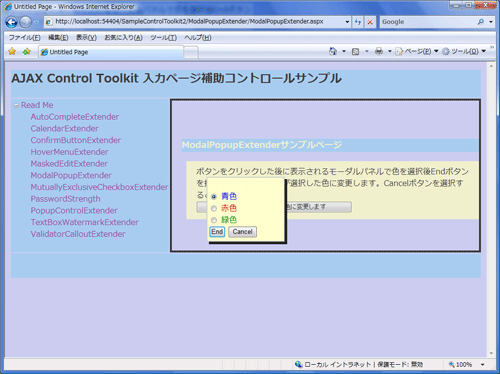Open the CalendarExtender link

pyautogui.click(x=64, y=129)
